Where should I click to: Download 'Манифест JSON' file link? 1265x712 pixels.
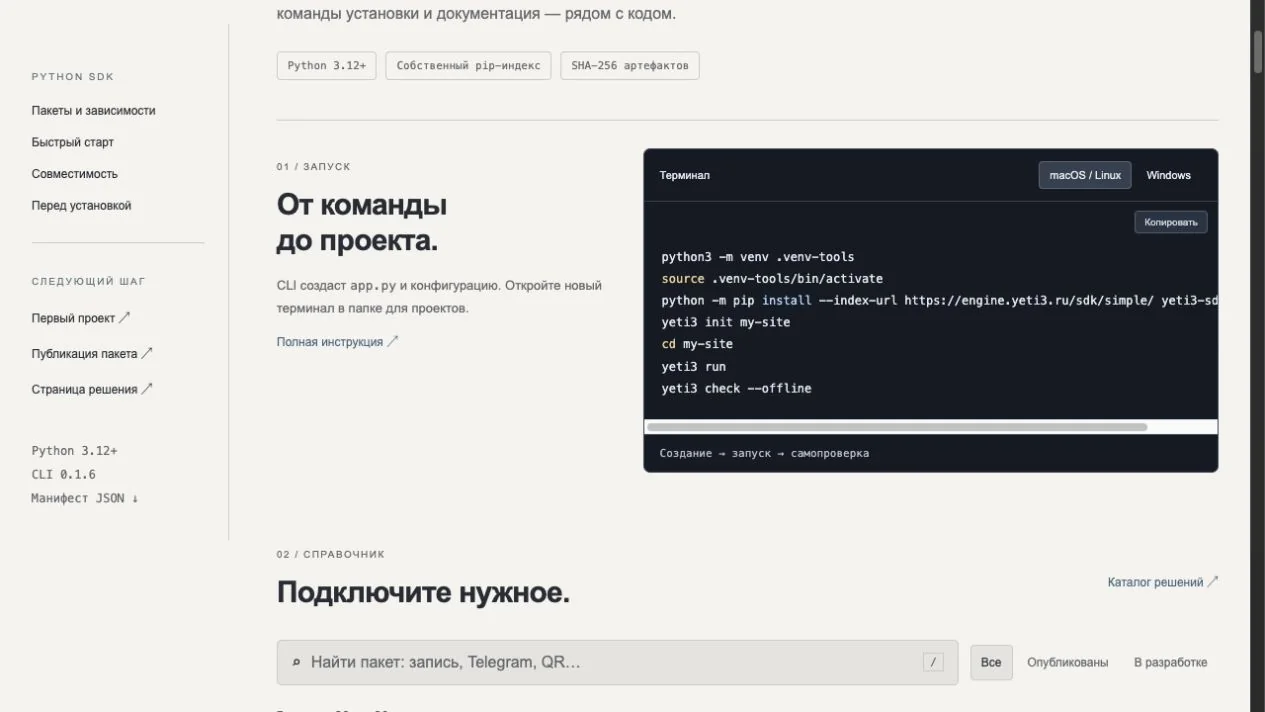click(85, 498)
